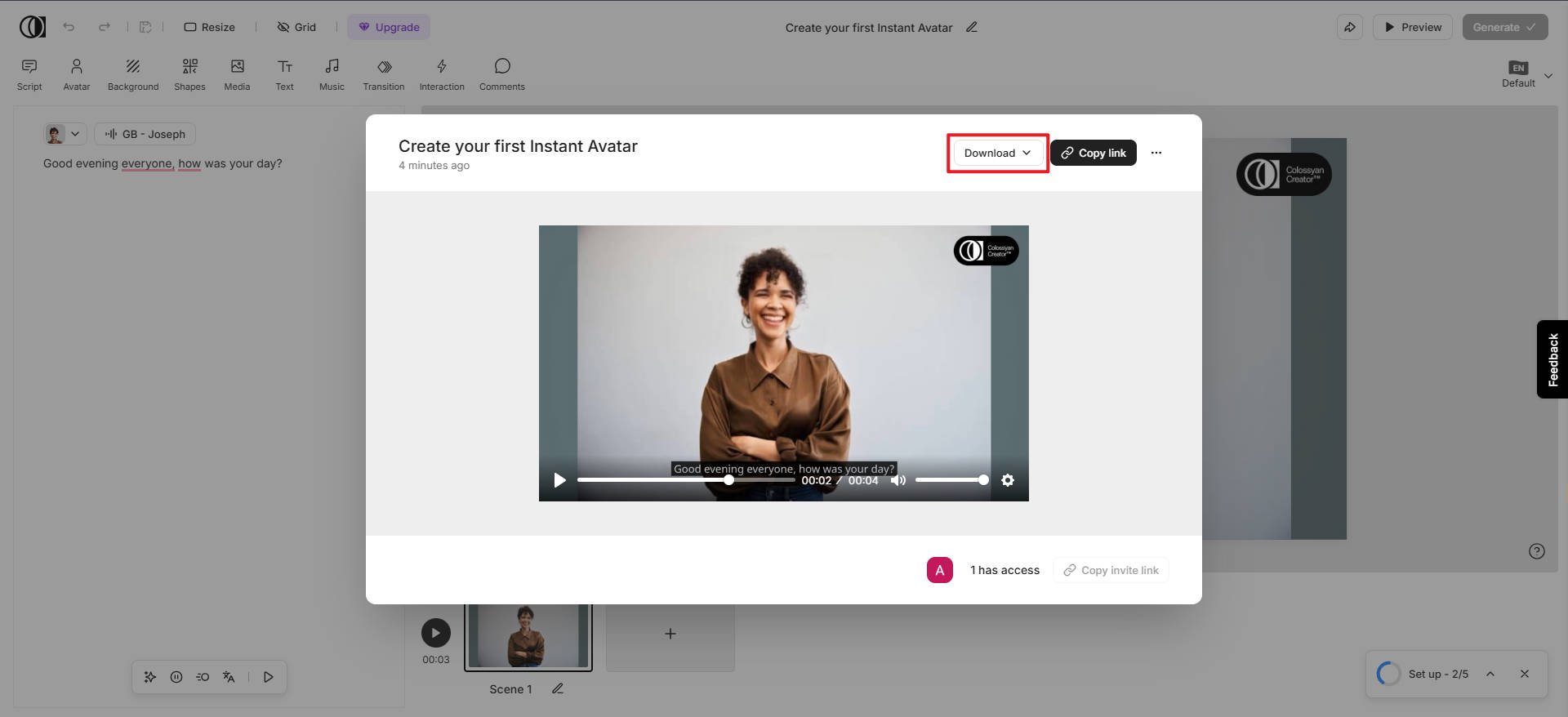
Task: Open the Interaction panel
Action: tap(442, 74)
